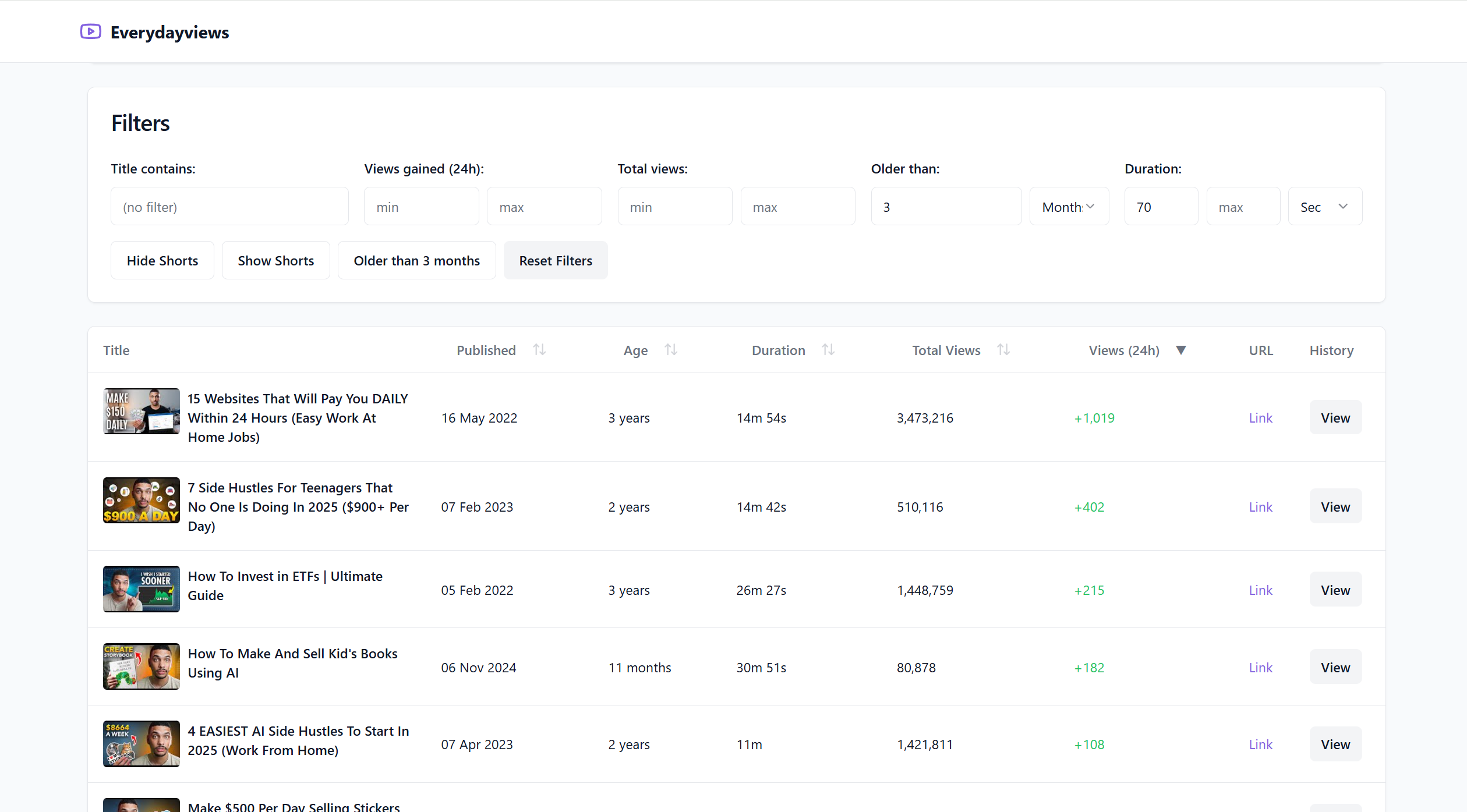Viewport: 1467px width, 812px height.
Task: Sort by Total Views arrows icon
Action: (x=1003, y=350)
